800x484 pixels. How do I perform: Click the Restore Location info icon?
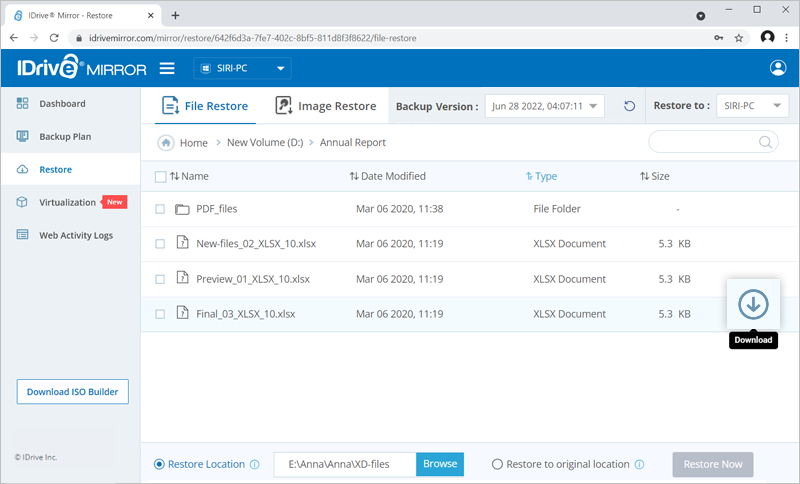click(x=254, y=465)
